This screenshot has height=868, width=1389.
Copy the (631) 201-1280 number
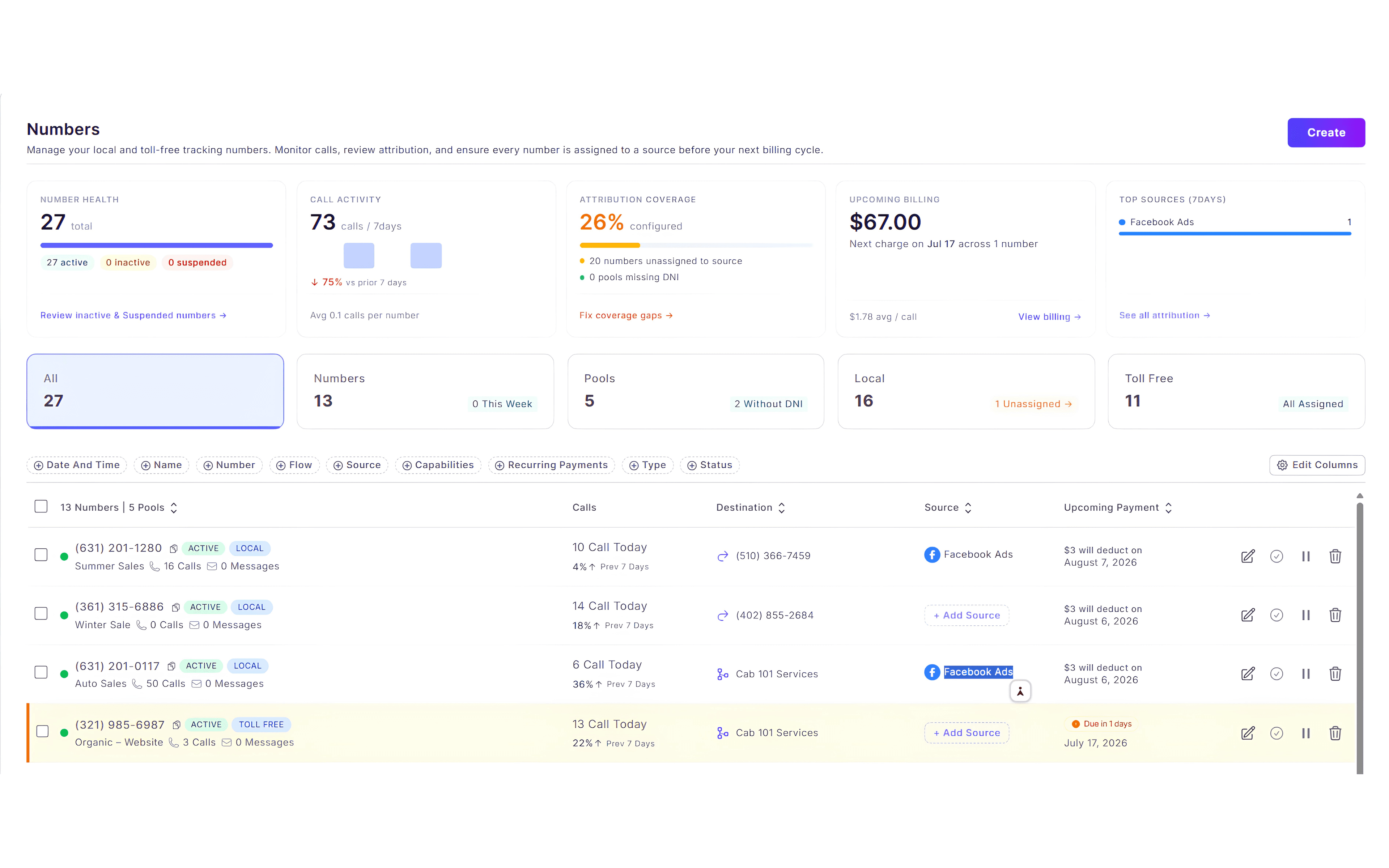coord(173,549)
